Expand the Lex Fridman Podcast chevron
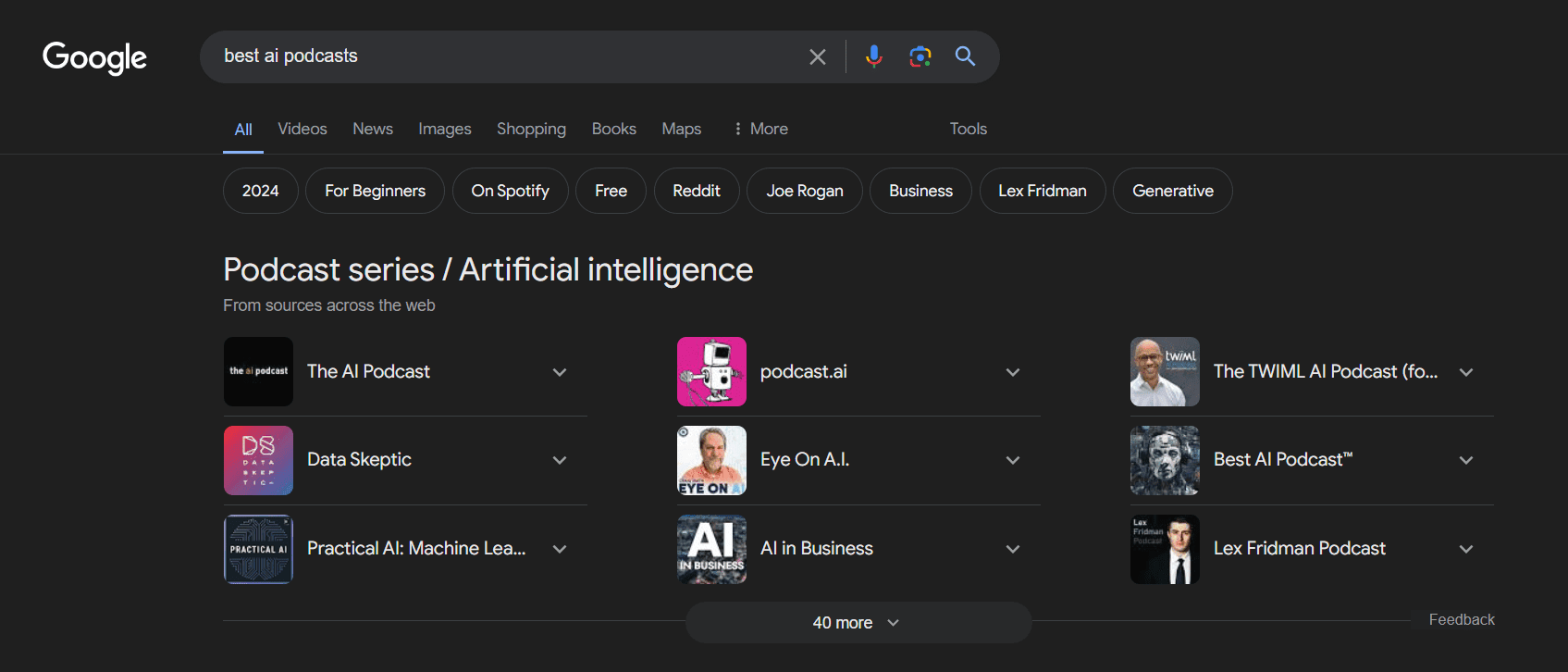The height and width of the screenshot is (672, 1568). tap(1466, 549)
